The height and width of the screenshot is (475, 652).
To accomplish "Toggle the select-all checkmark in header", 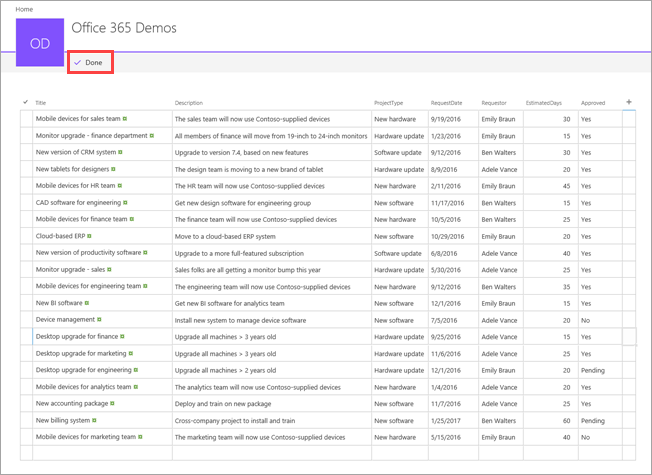I will click(x=26, y=102).
